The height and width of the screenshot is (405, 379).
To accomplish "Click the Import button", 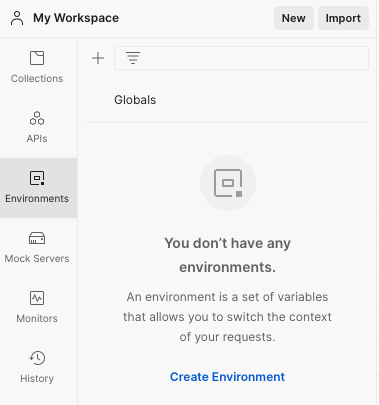I will coord(343,18).
